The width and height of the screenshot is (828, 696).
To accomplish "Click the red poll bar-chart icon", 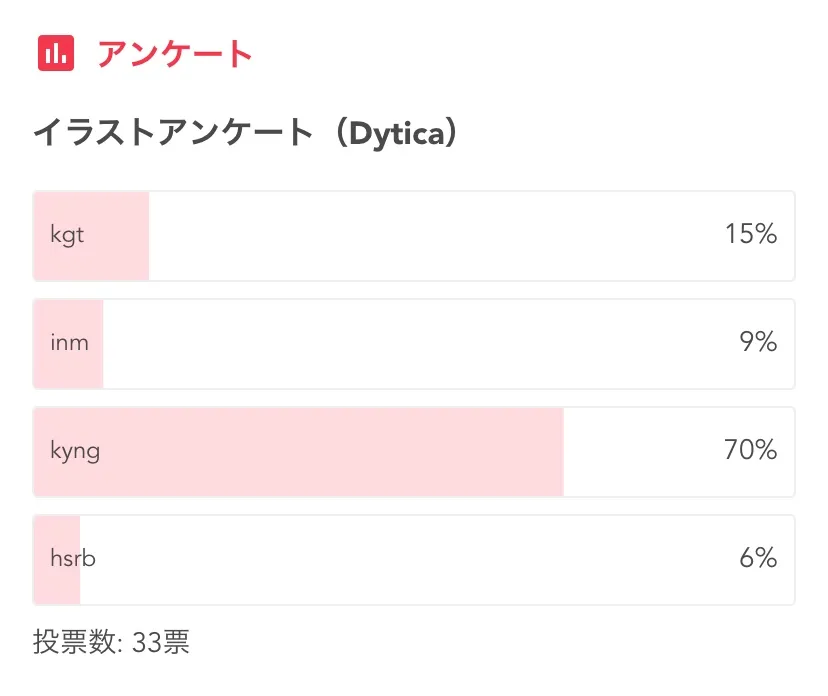I will [x=56, y=53].
